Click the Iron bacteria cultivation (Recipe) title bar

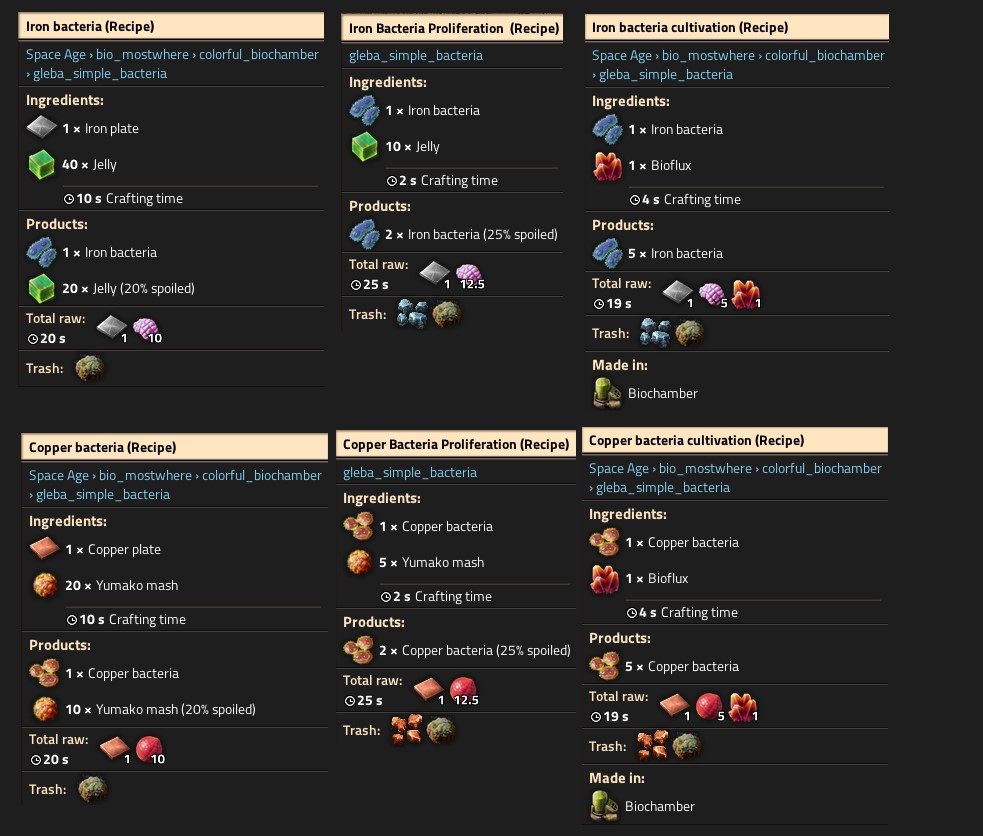737,28
